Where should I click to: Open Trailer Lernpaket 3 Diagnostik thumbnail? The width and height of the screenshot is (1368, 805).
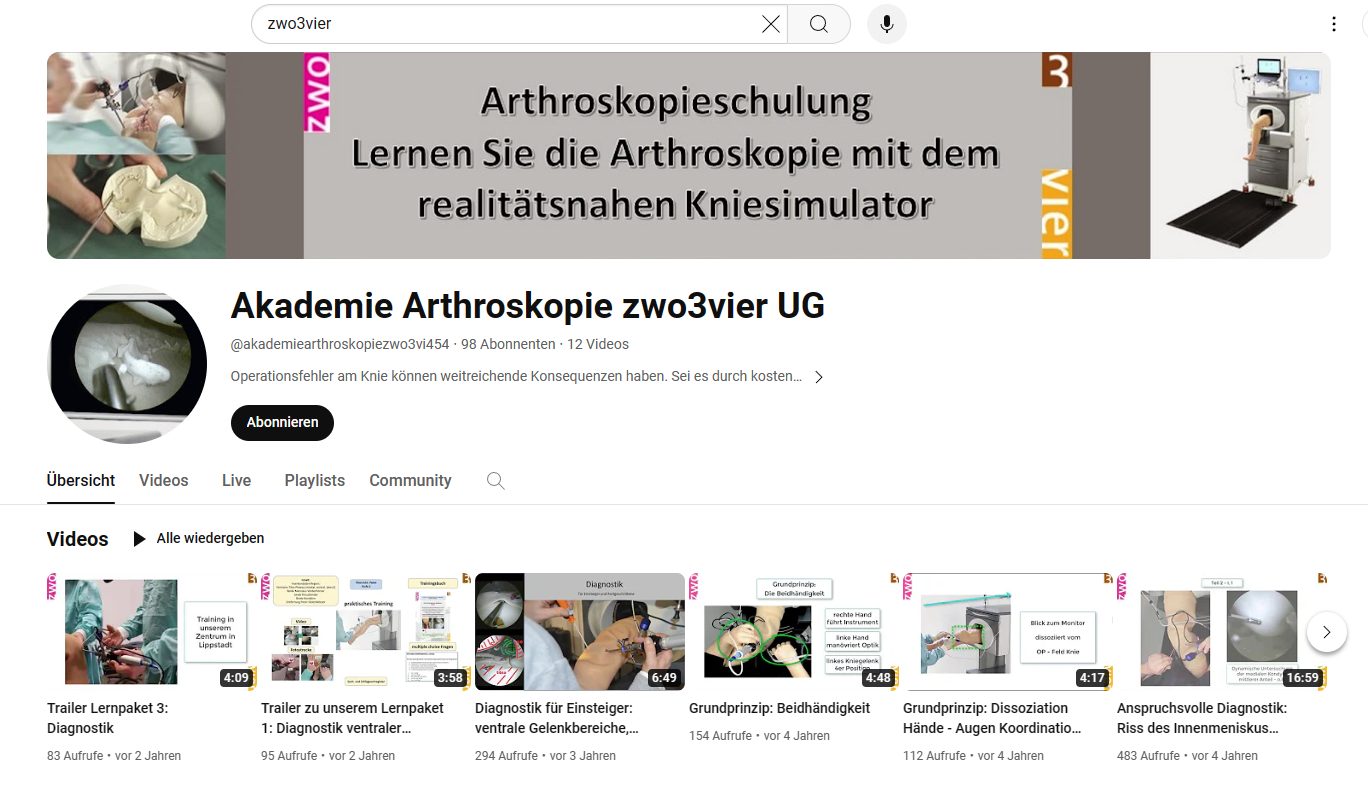(152, 632)
